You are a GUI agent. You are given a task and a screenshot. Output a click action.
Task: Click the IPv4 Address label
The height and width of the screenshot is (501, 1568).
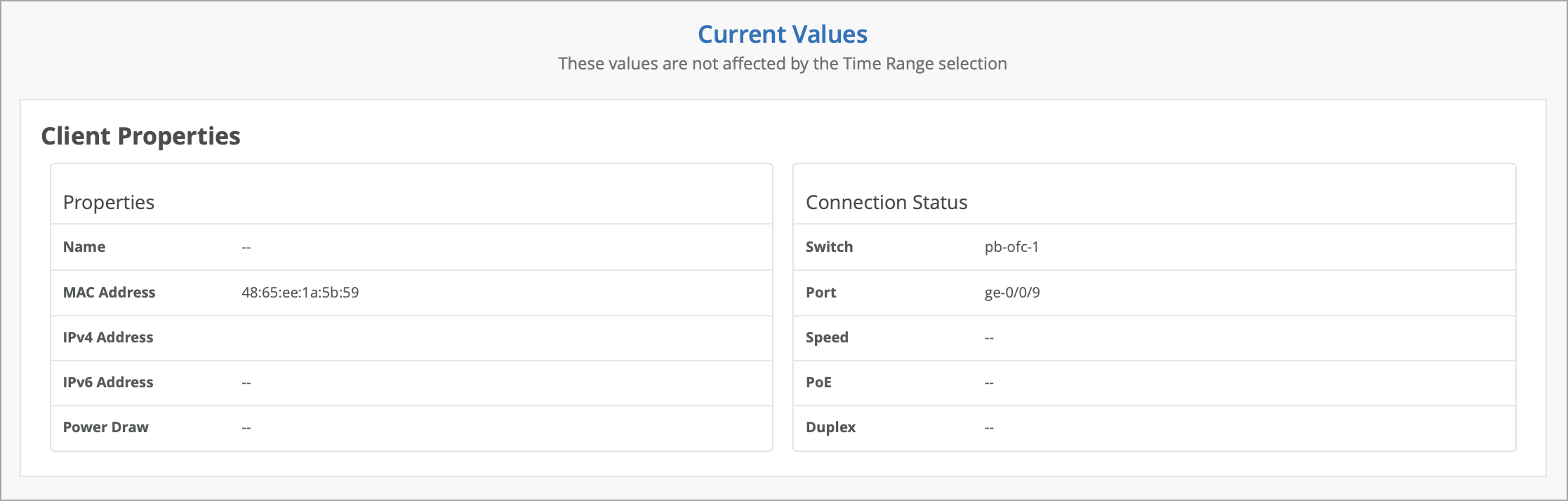[108, 338]
